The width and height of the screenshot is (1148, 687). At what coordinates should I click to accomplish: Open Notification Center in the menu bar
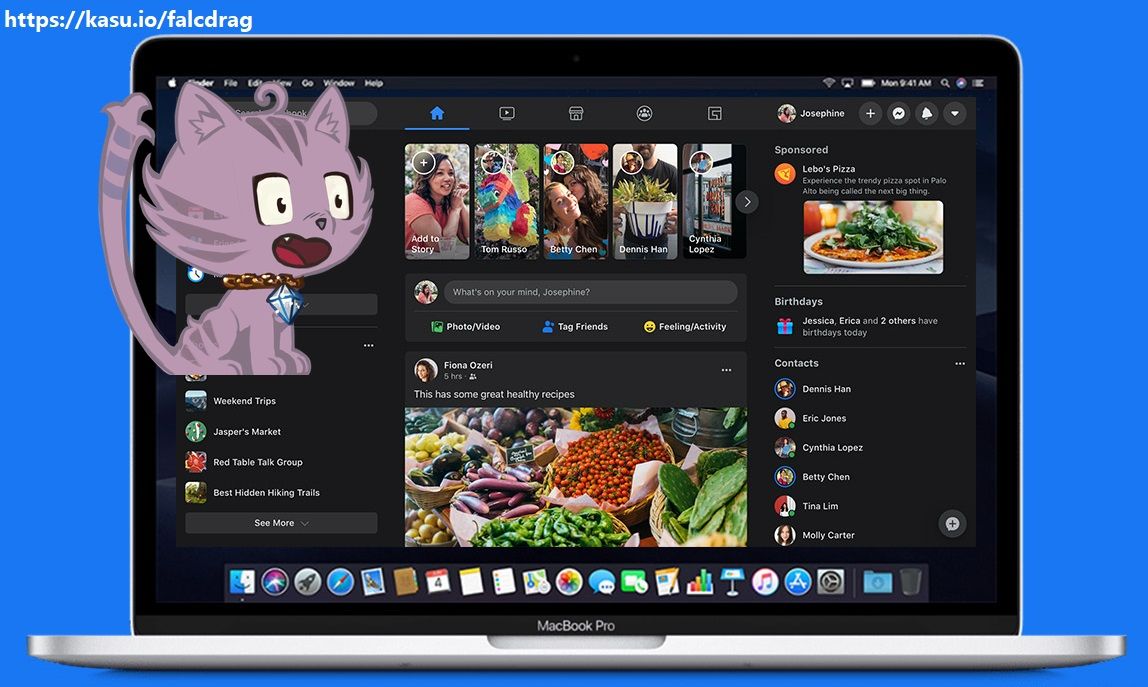978,83
